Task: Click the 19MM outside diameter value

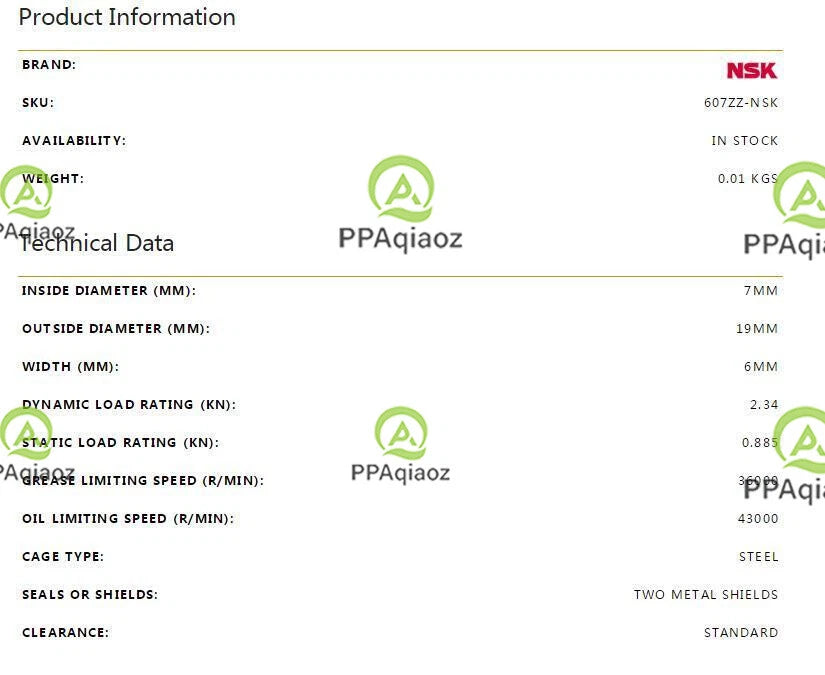Action: (x=757, y=329)
